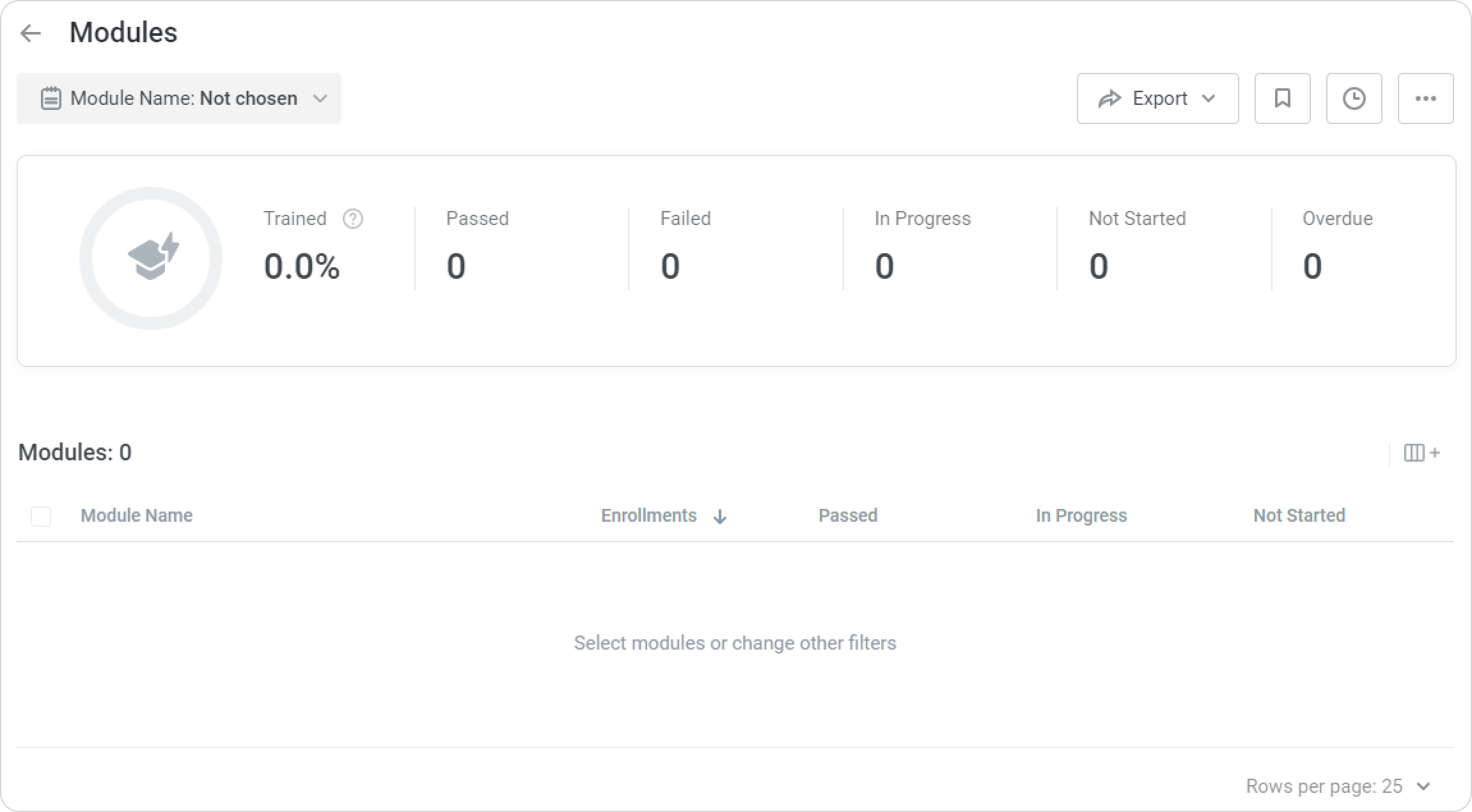Click the bookmark icon button
The image size is (1472, 812).
1282,98
